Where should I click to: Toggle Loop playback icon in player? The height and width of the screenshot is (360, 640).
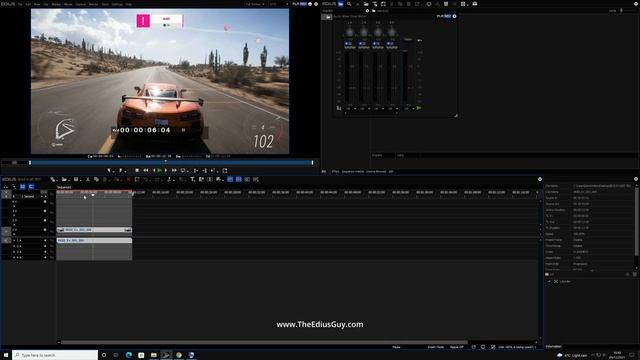coord(183,170)
